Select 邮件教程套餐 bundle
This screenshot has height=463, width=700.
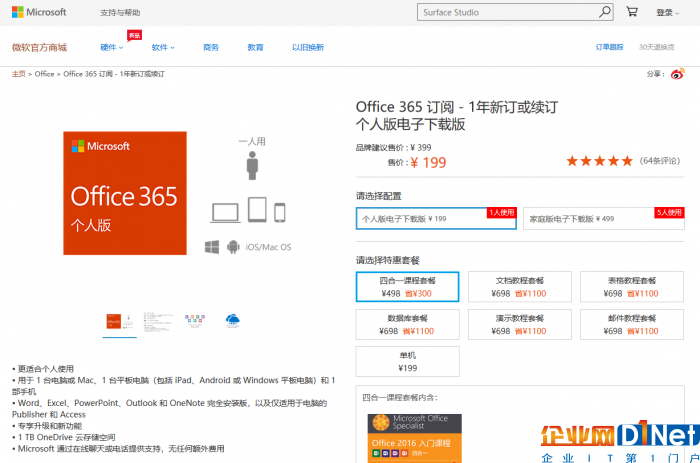[x=632, y=324]
